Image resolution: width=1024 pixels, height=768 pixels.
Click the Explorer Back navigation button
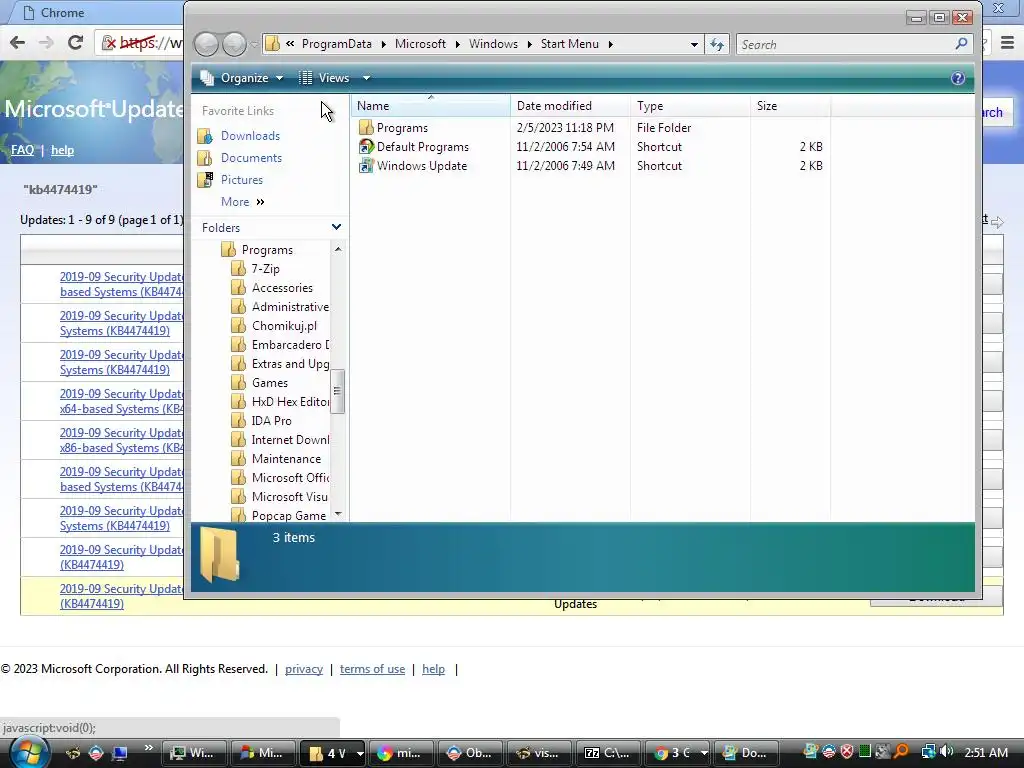coord(206,44)
